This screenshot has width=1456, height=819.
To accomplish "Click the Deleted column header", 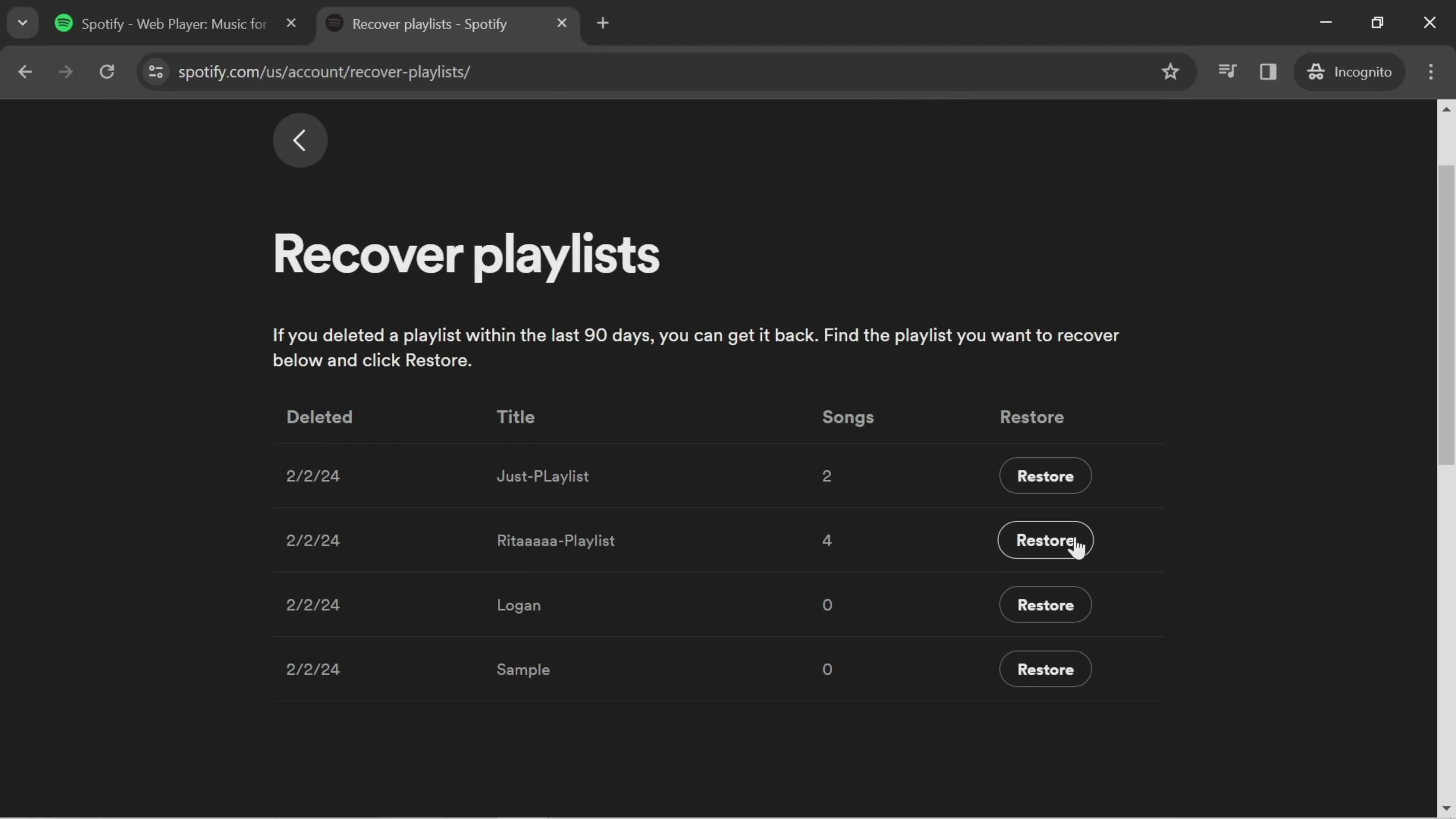I will coord(319,417).
